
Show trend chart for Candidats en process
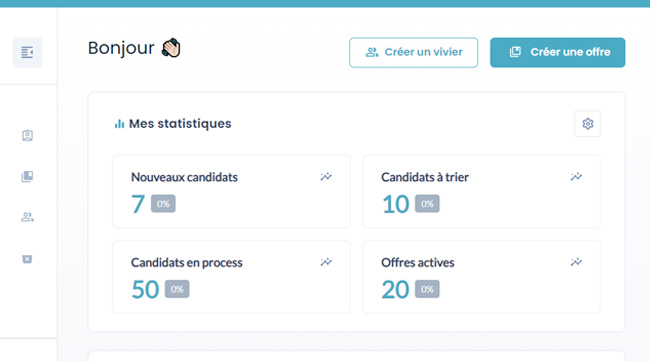pyautogui.click(x=326, y=262)
